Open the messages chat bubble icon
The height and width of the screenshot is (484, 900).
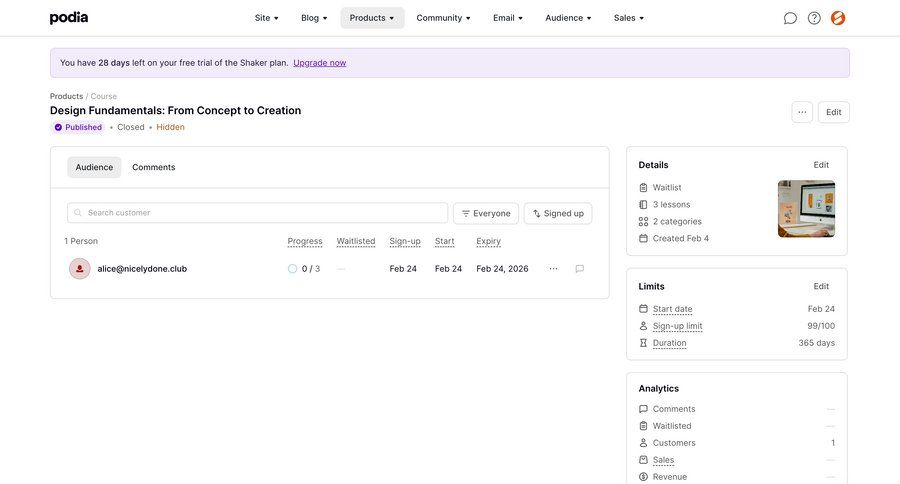coord(790,18)
